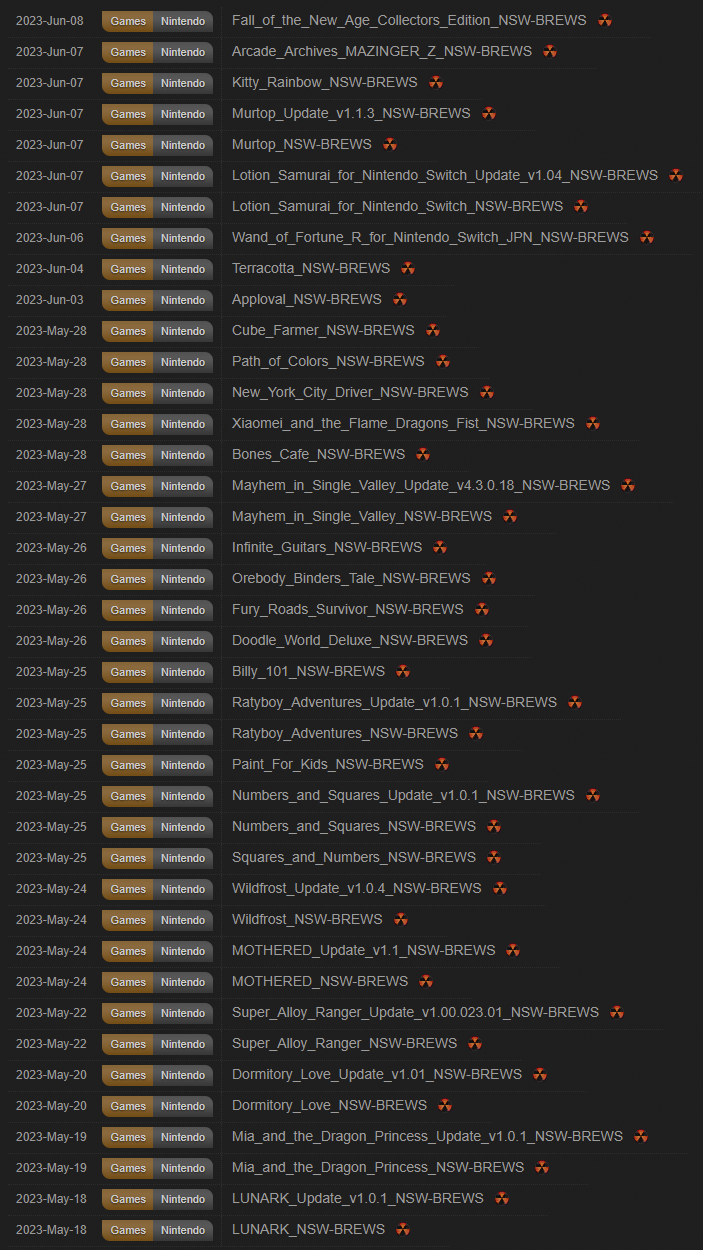Image resolution: width=703 pixels, height=1250 pixels.
Task: Click nuke icon beside Wand_of_Fortune_R release
Action: click(647, 237)
